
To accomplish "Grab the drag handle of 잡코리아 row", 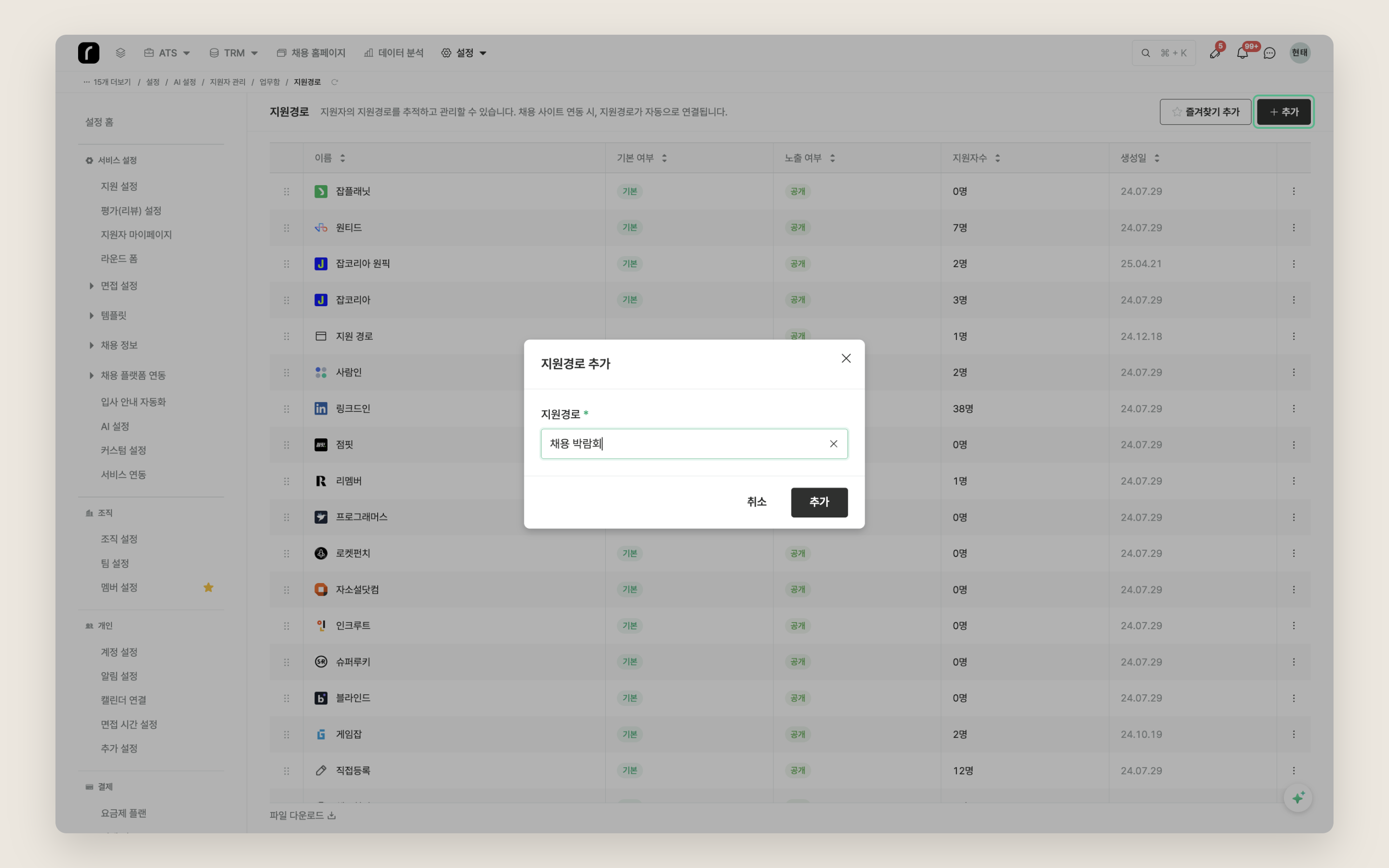I will coord(286,299).
